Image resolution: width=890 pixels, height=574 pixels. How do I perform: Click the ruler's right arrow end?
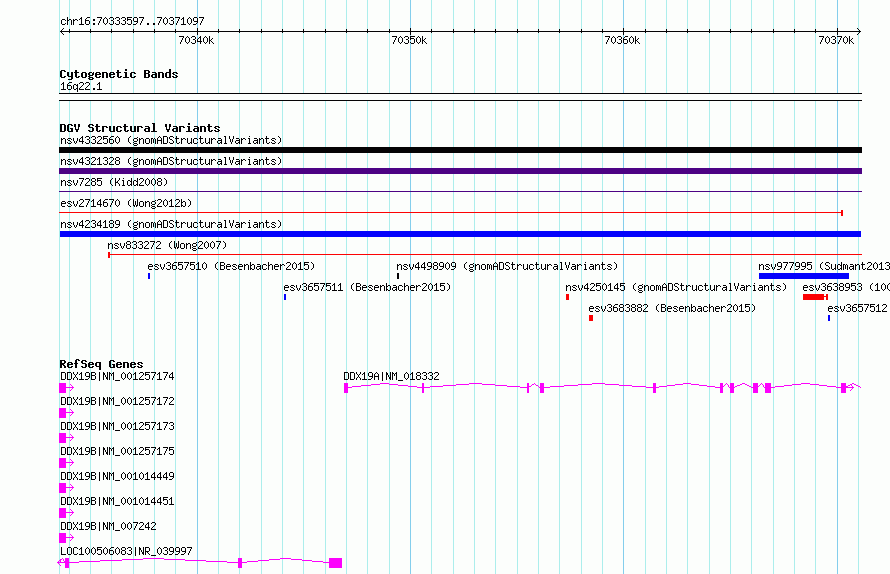pyautogui.click(x=859, y=32)
